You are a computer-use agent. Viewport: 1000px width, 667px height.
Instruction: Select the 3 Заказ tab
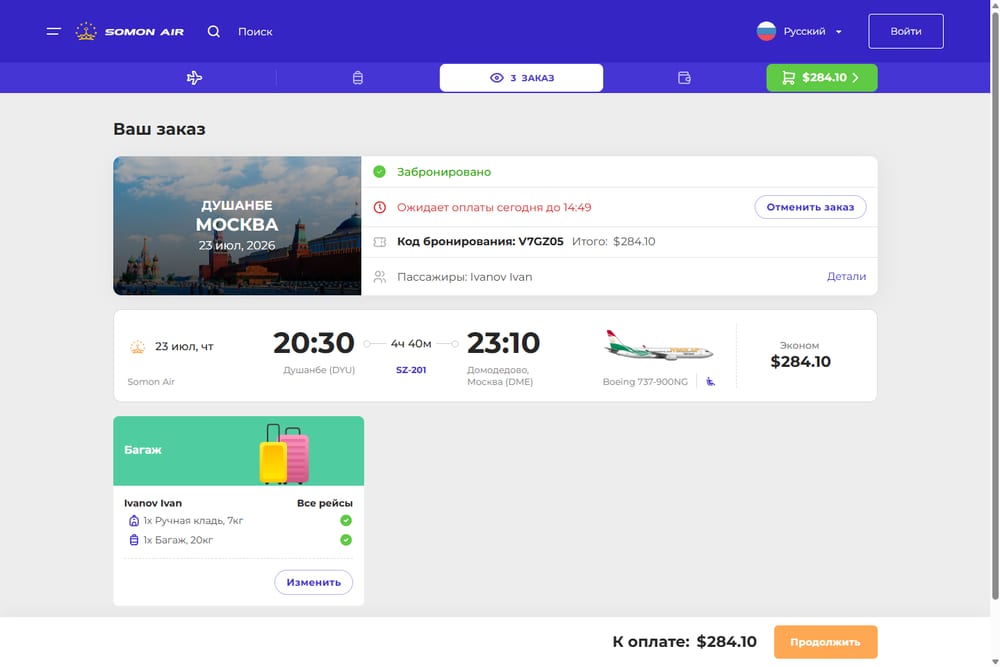coord(521,78)
